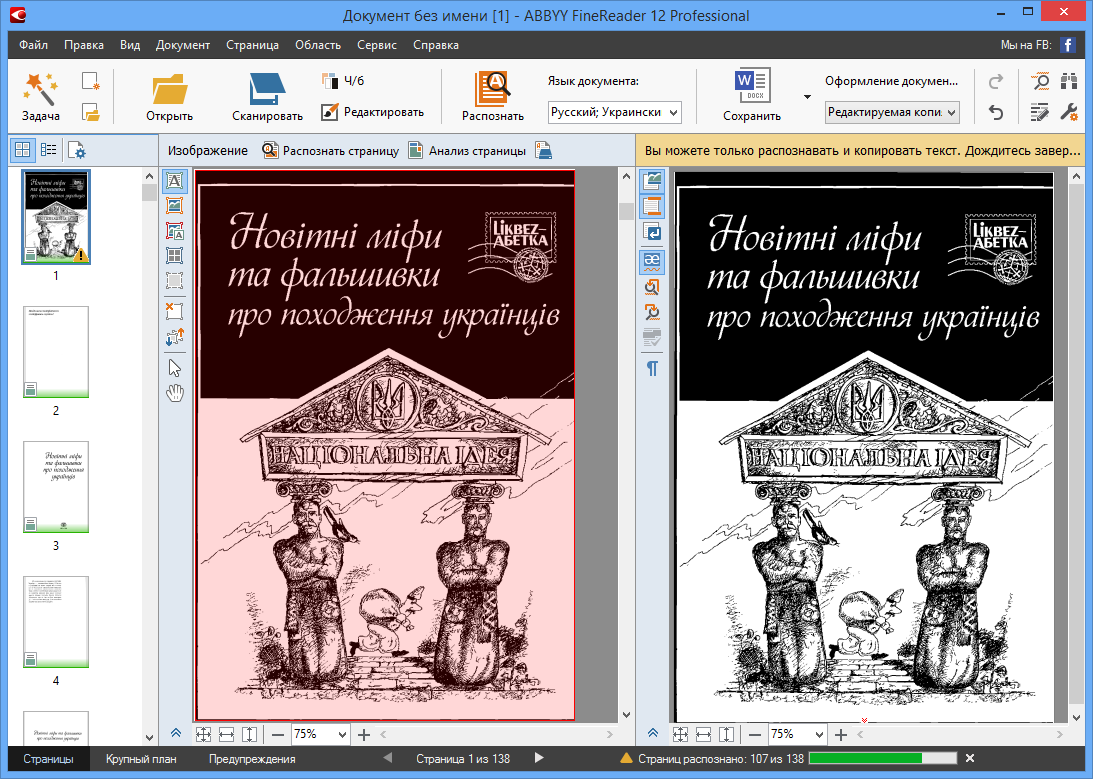Go to previous page arrow
Screen dimensions: 1093x779
pyautogui.click(x=388, y=758)
